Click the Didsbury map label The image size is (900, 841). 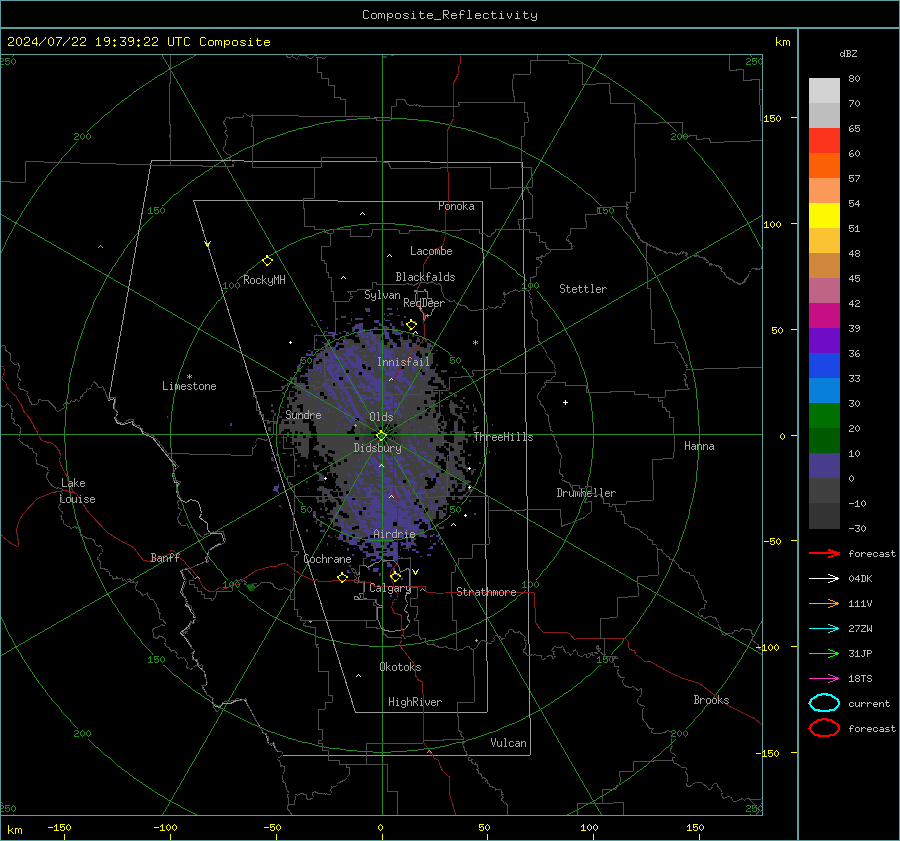[378, 448]
